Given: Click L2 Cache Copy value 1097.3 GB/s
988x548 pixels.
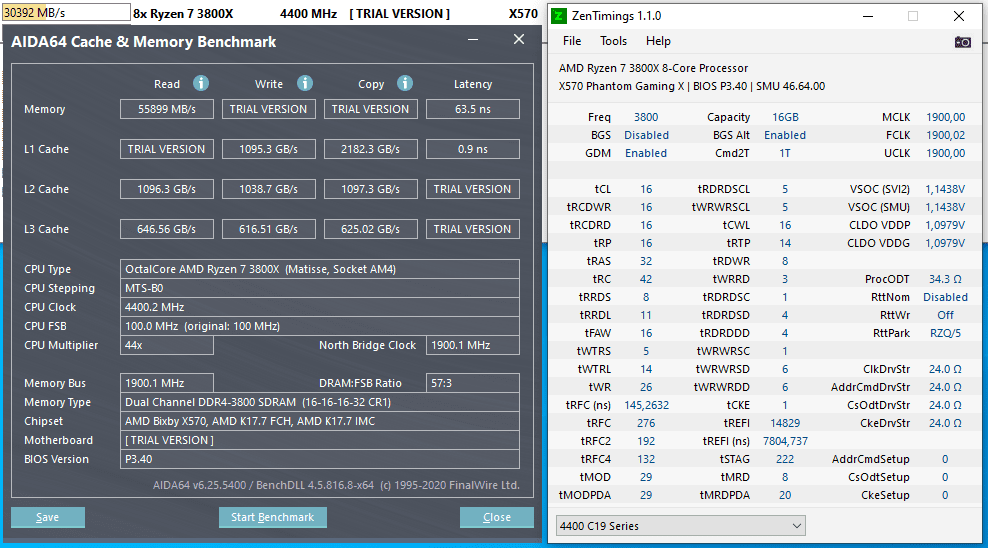Looking at the screenshot, I should pyautogui.click(x=370, y=189).
